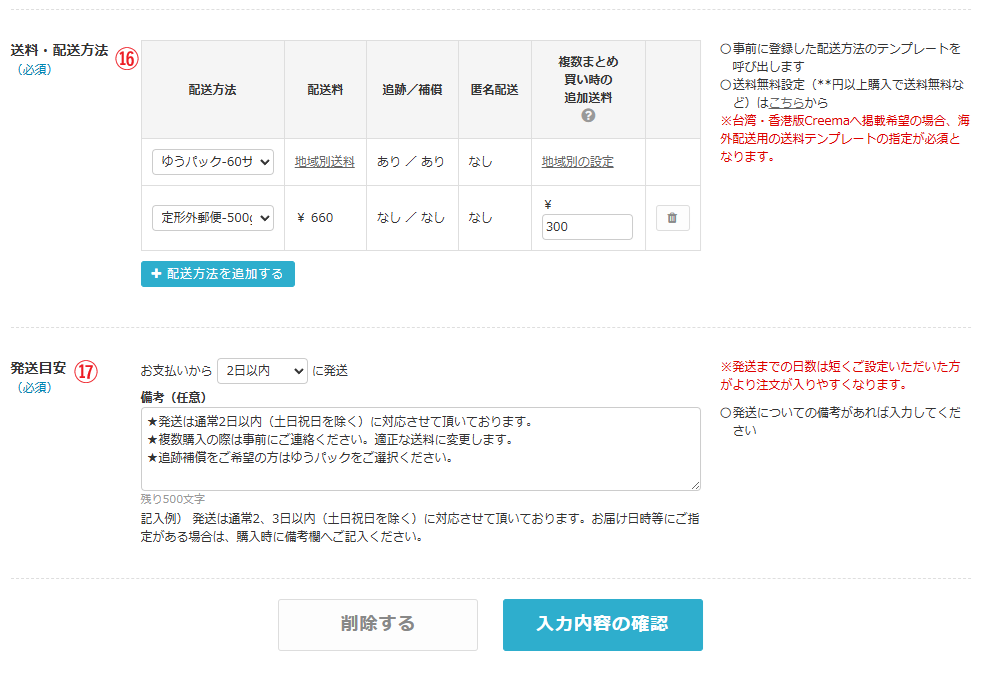Click the question mark help icon
Screen dimensions: 983x675
(x=588, y=116)
